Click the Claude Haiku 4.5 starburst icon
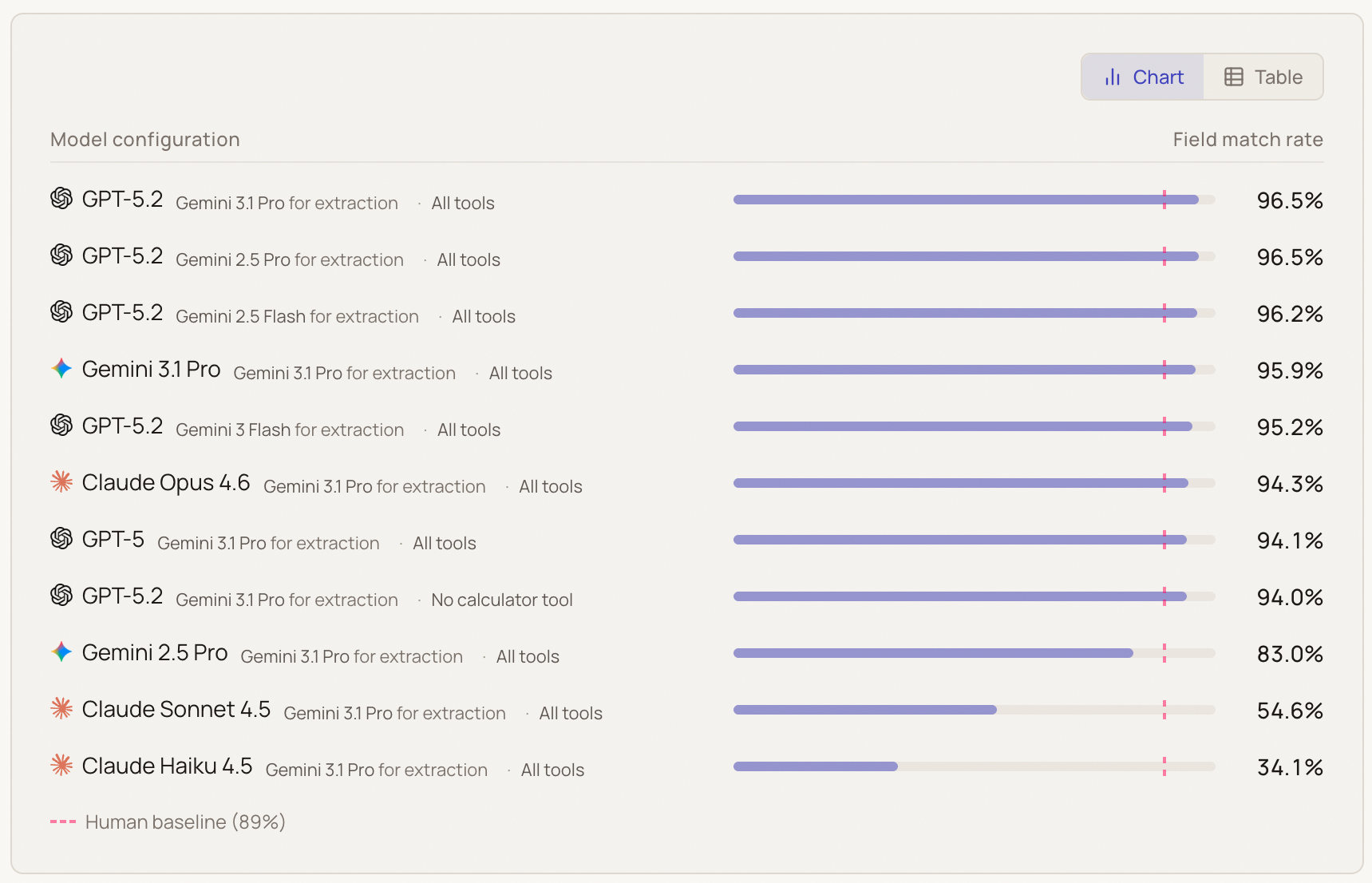 (x=61, y=765)
